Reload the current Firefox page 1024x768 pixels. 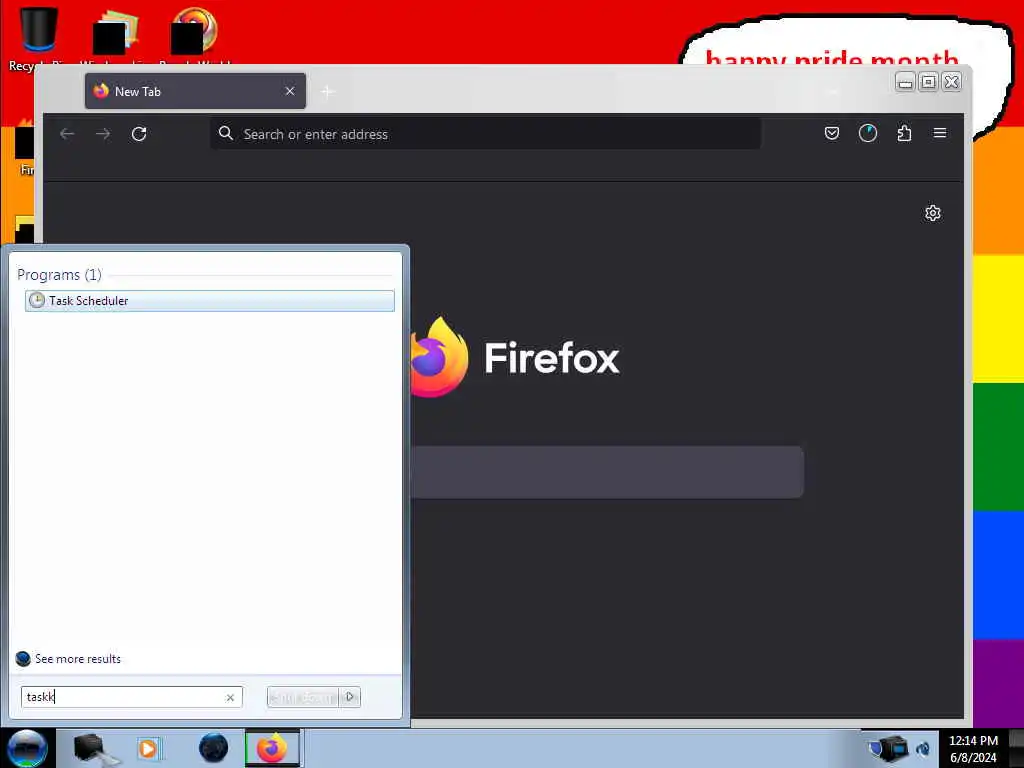tap(139, 134)
